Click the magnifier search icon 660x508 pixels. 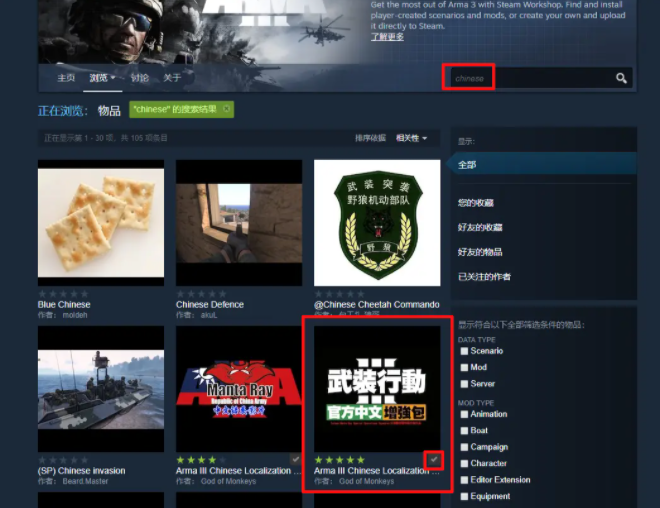621,78
